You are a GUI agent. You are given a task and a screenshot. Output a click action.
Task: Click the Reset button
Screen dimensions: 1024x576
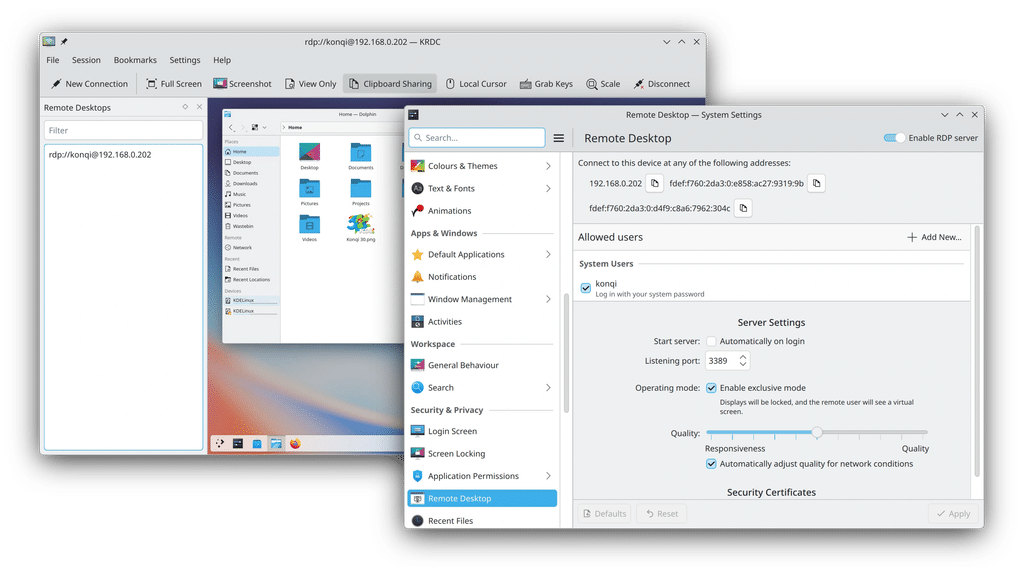pyautogui.click(x=662, y=514)
